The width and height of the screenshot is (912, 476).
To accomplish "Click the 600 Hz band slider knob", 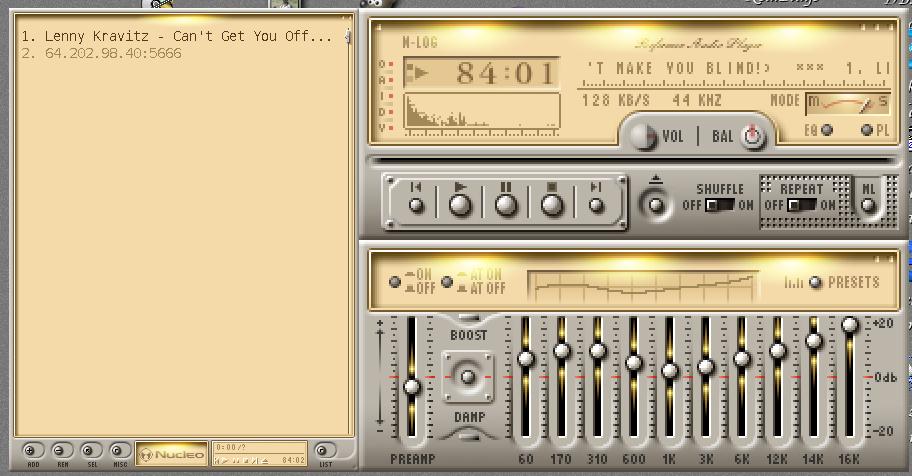I will coord(633,363).
